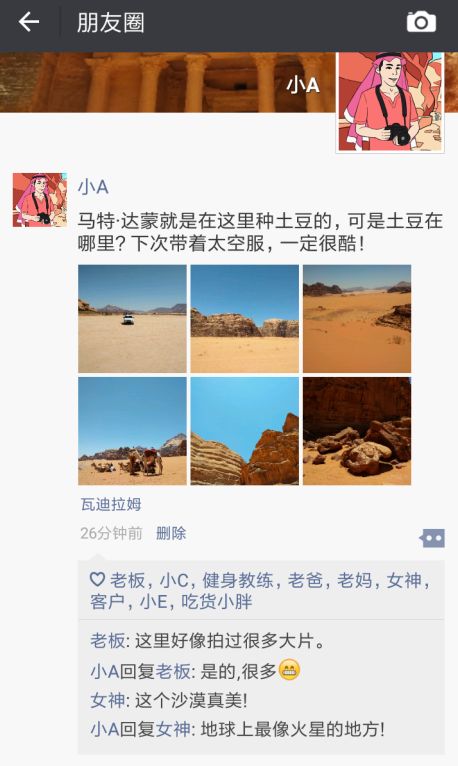Open 小A's small avatar beside the post
Screen dimensions: 458x766
point(40,200)
